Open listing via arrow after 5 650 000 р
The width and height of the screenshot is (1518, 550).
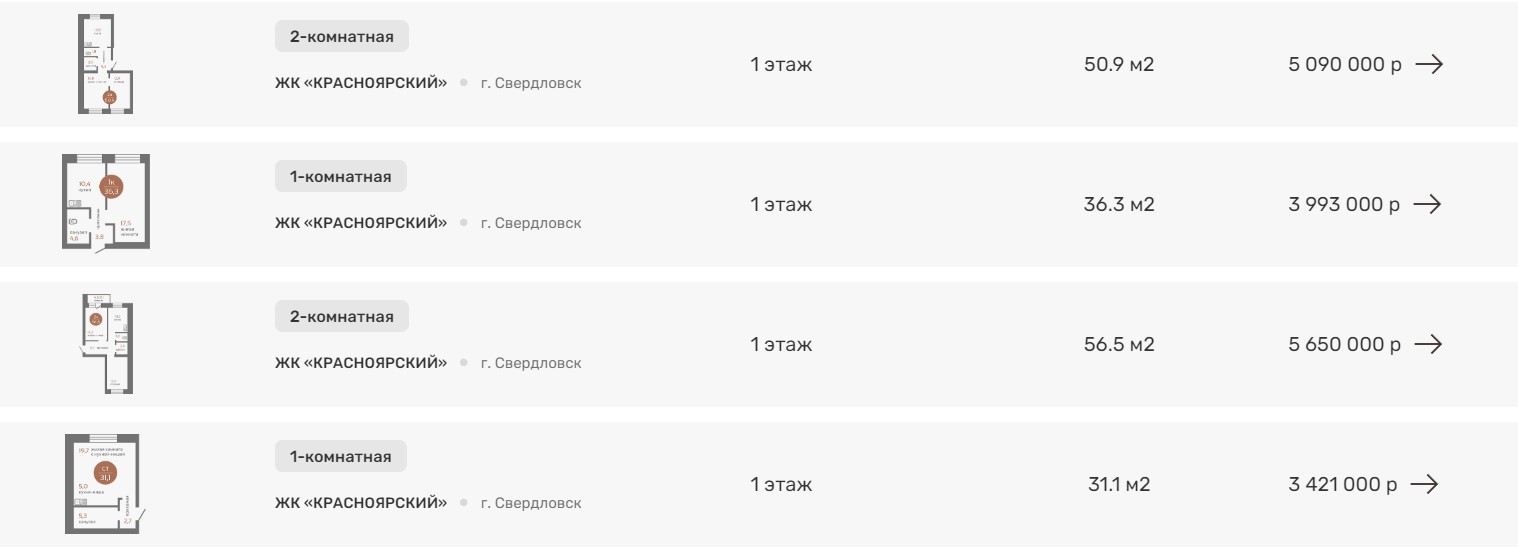coord(1427,344)
